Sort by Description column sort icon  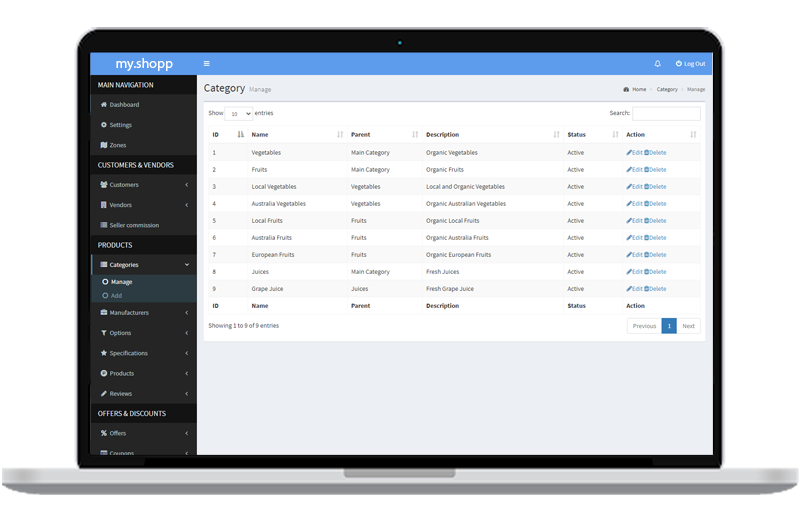click(x=556, y=135)
